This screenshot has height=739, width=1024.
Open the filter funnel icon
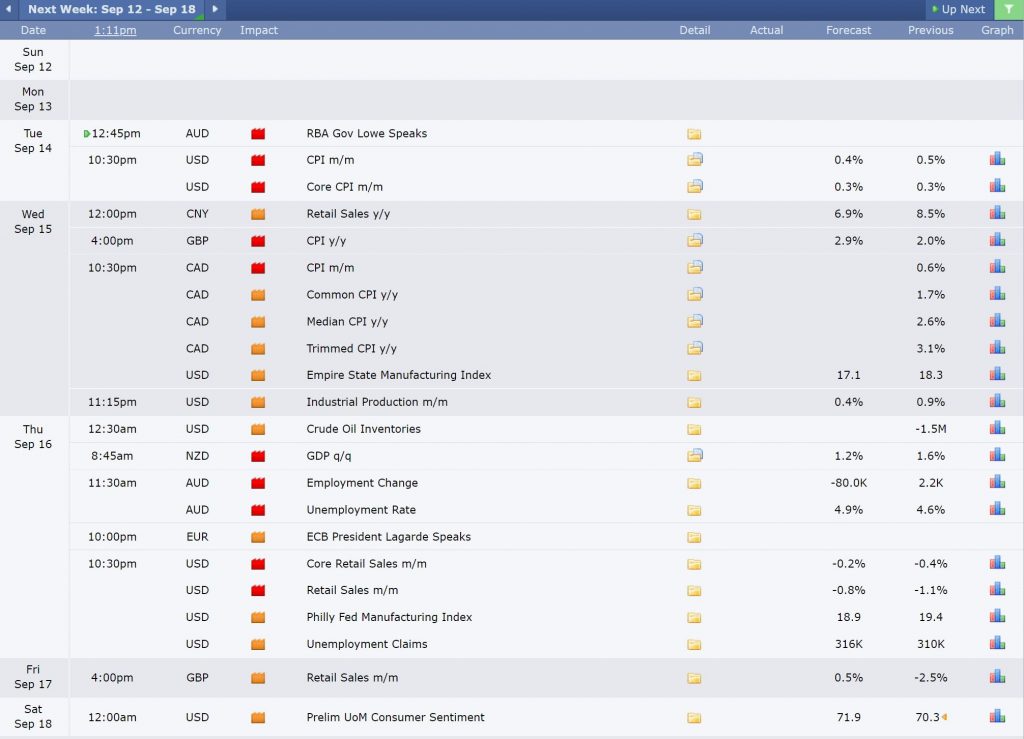(x=1008, y=9)
